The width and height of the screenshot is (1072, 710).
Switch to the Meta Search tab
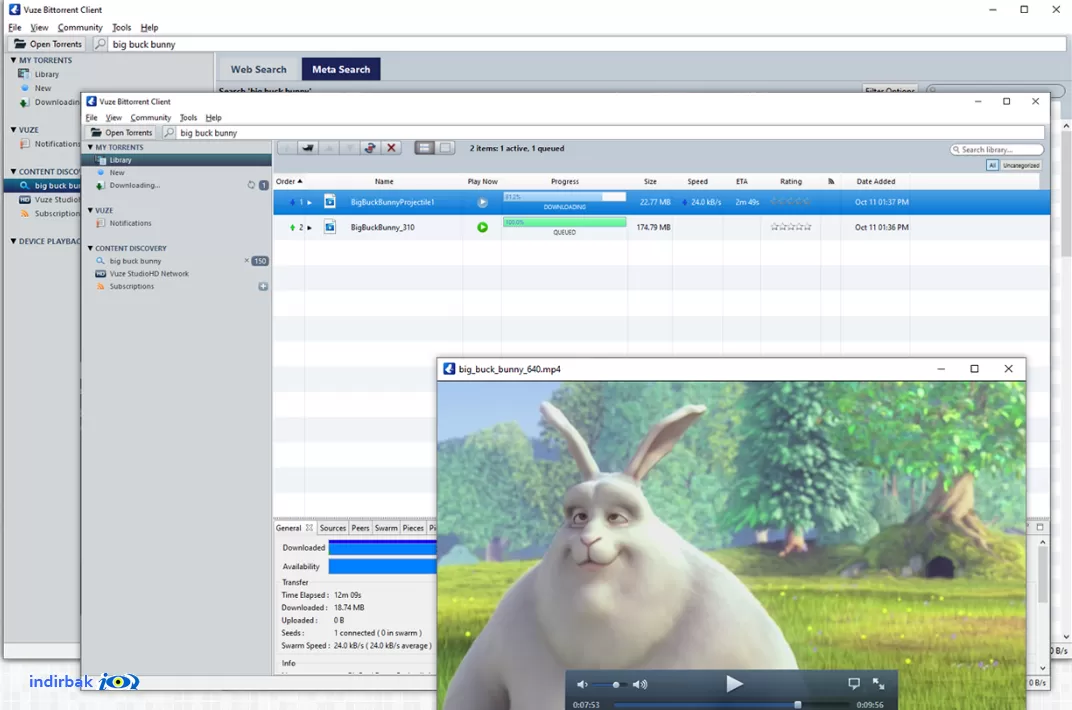click(341, 69)
